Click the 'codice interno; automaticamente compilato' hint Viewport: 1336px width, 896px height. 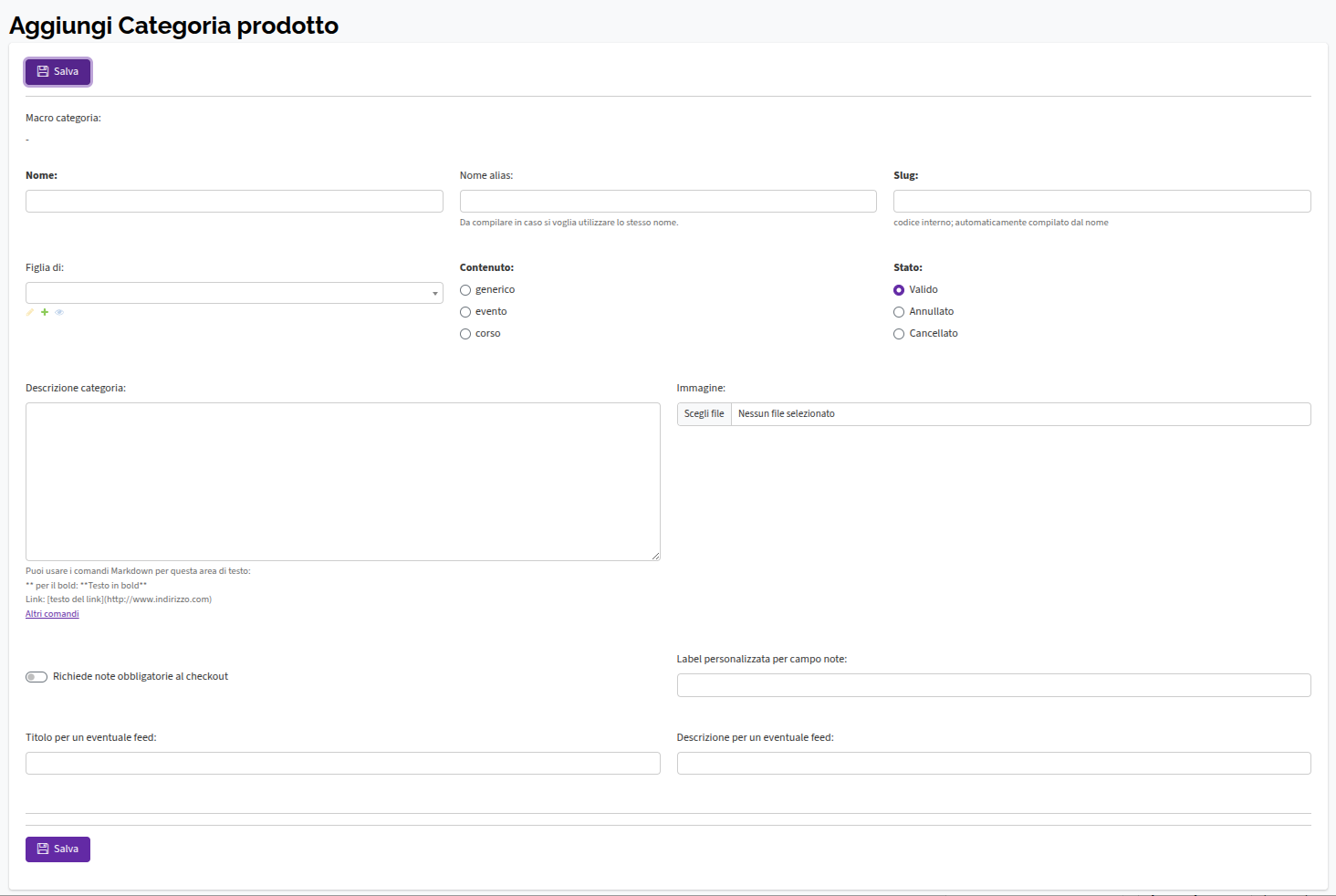coord(1001,223)
